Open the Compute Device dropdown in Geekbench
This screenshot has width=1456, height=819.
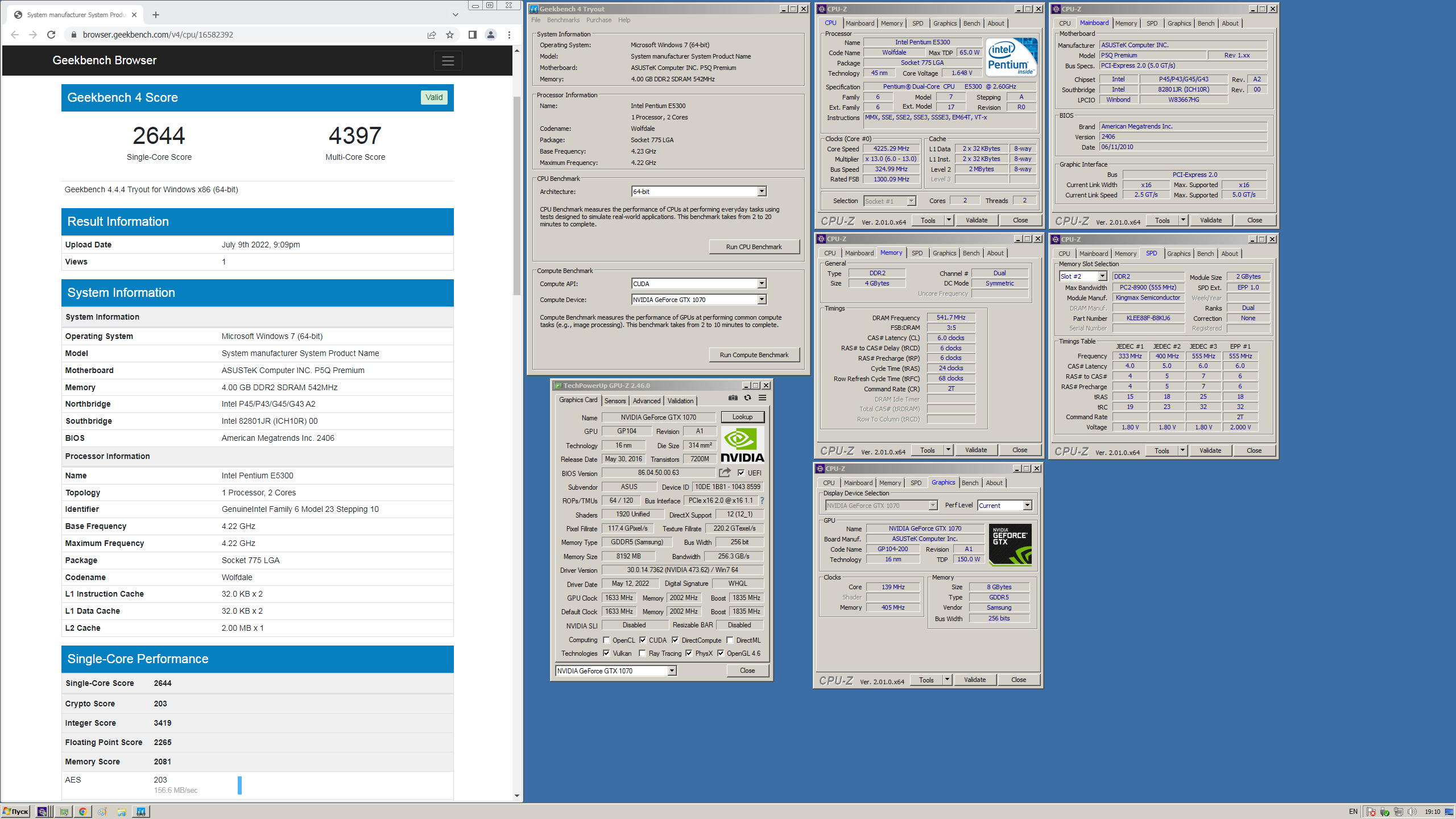pyautogui.click(x=699, y=300)
